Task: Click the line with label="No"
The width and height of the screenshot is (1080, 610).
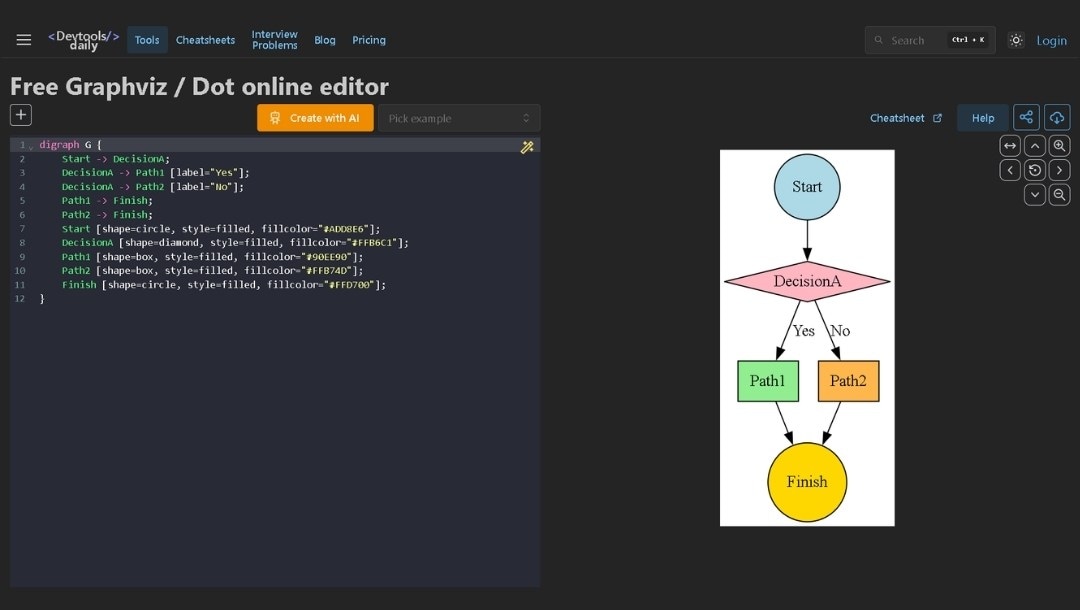Action: [153, 187]
